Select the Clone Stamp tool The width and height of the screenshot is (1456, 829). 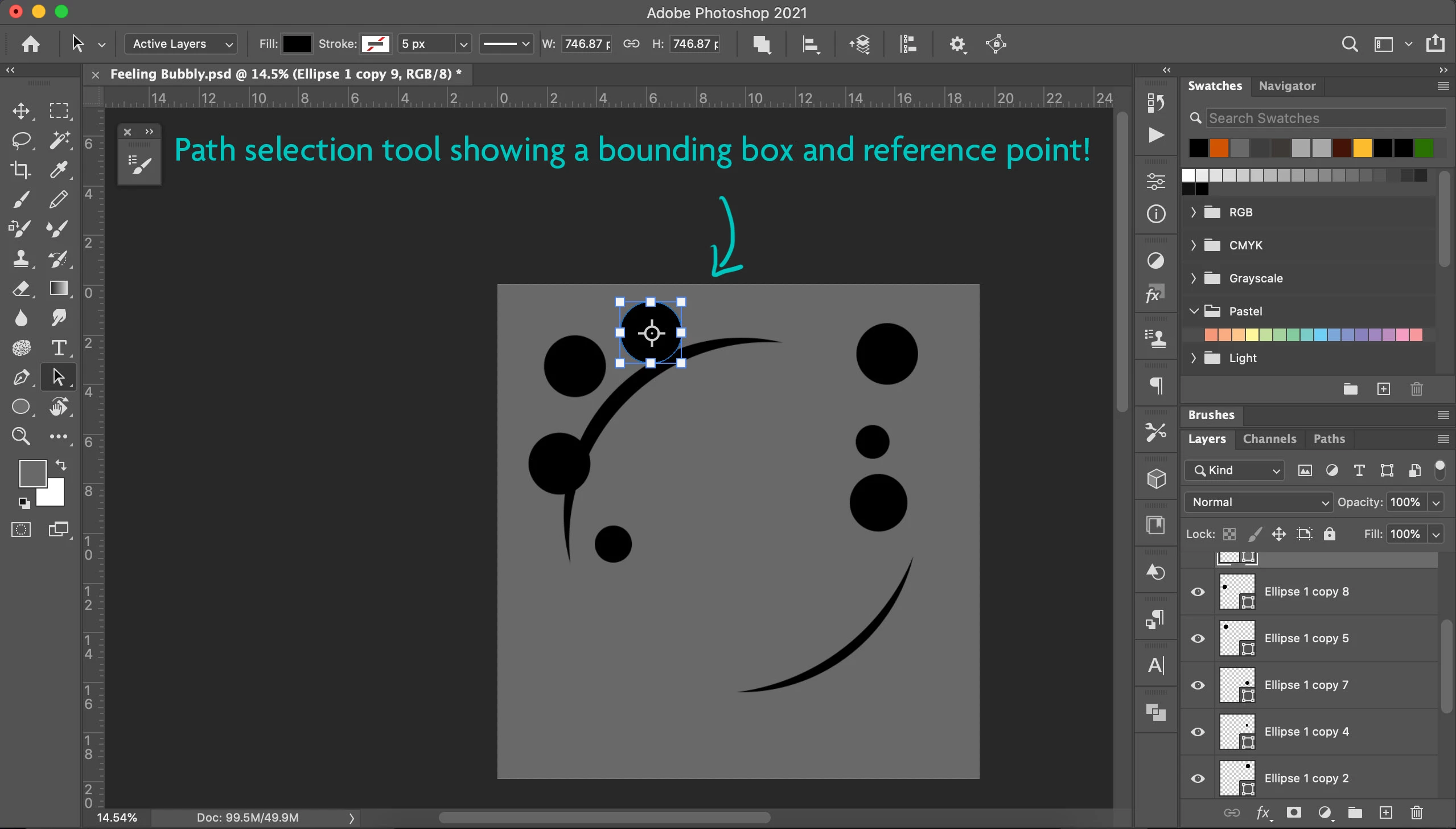coord(22,259)
